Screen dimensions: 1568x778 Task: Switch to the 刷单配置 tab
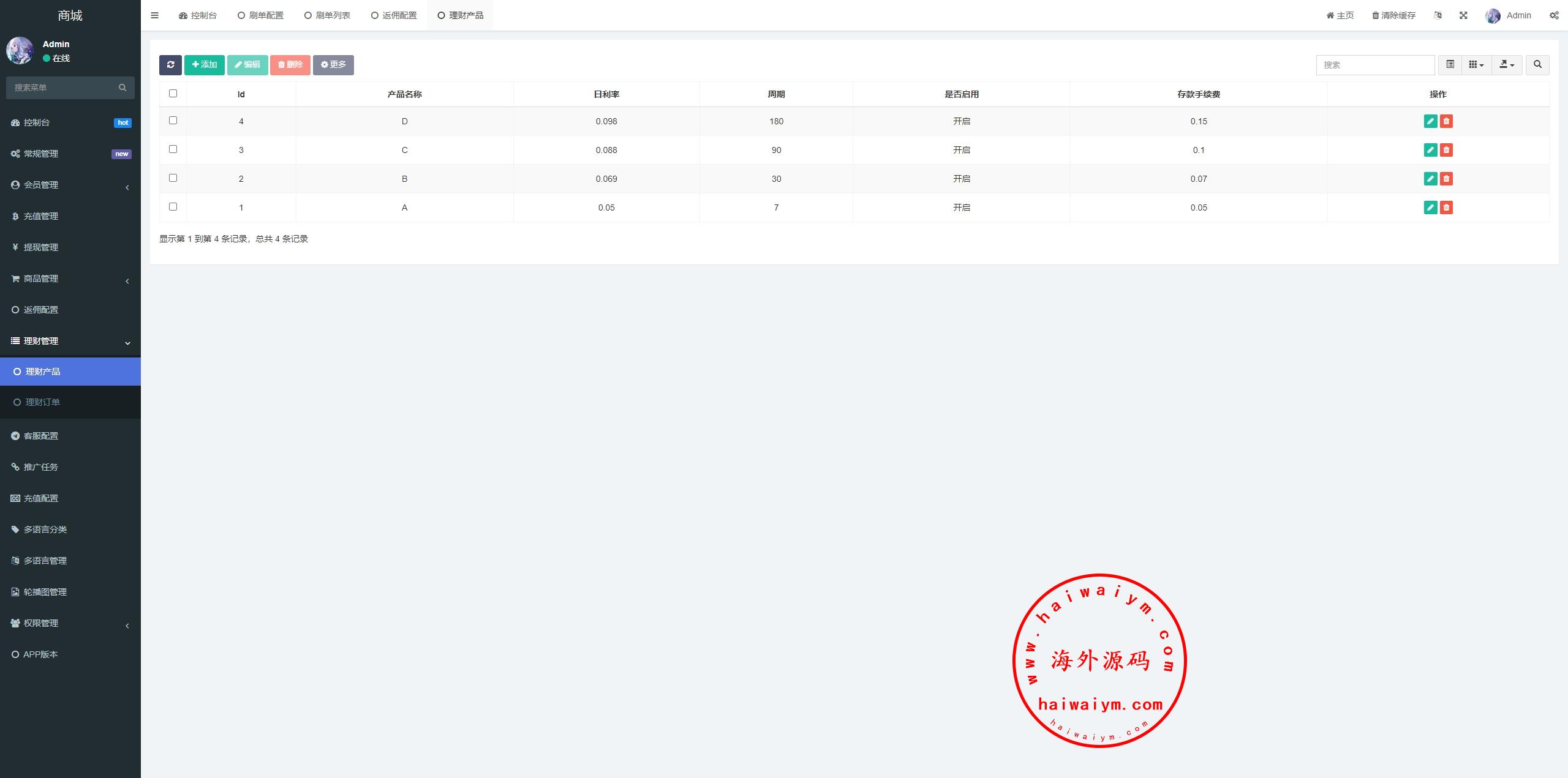[x=260, y=15]
